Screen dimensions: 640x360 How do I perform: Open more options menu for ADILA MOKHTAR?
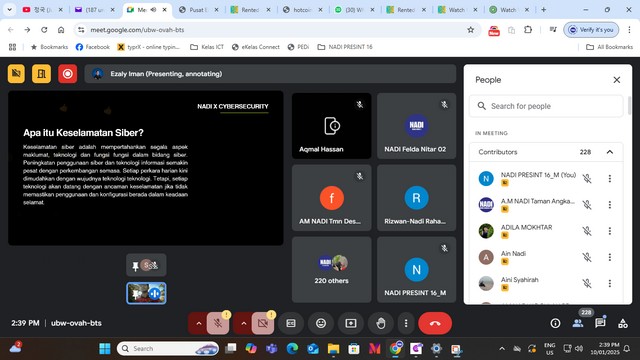click(609, 231)
